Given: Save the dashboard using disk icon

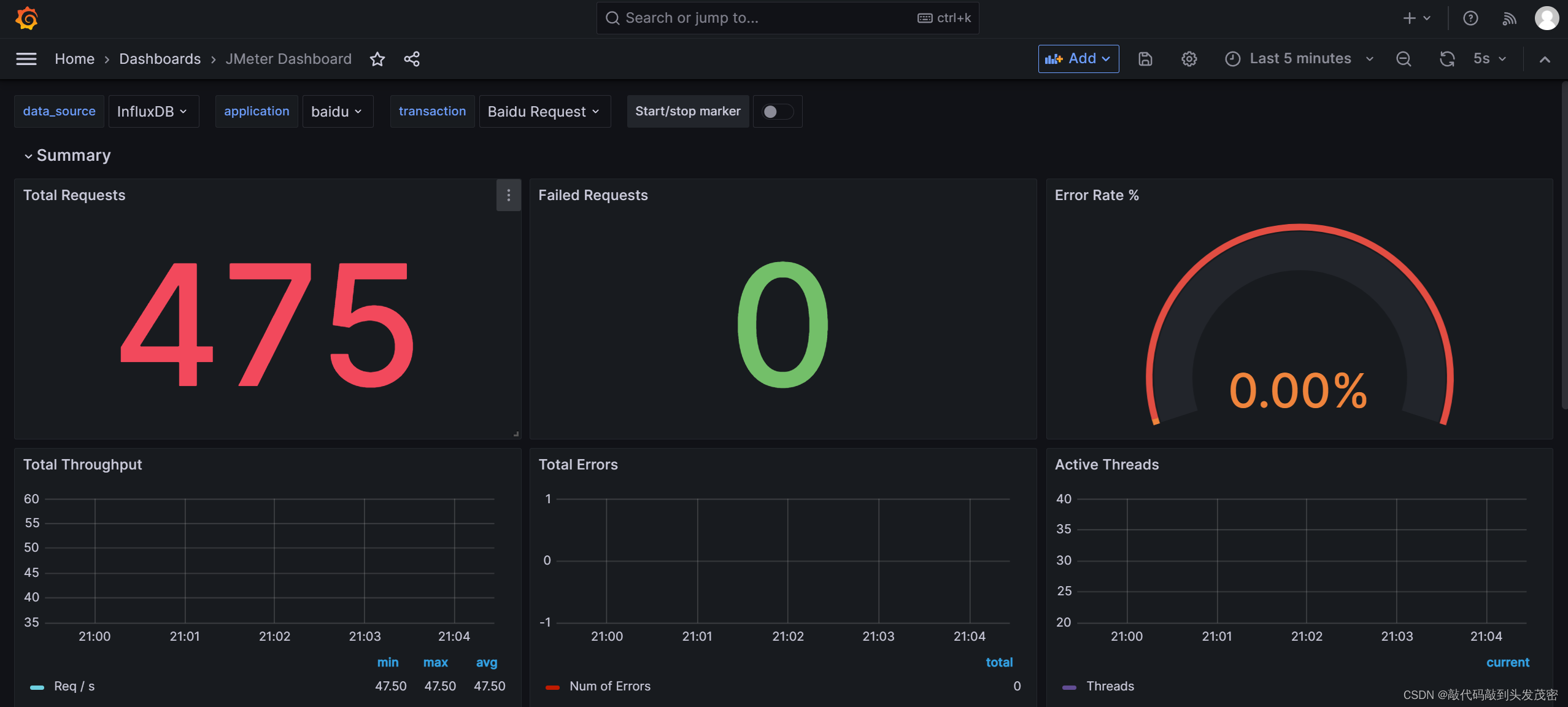Looking at the screenshot, I should 1145,59.
